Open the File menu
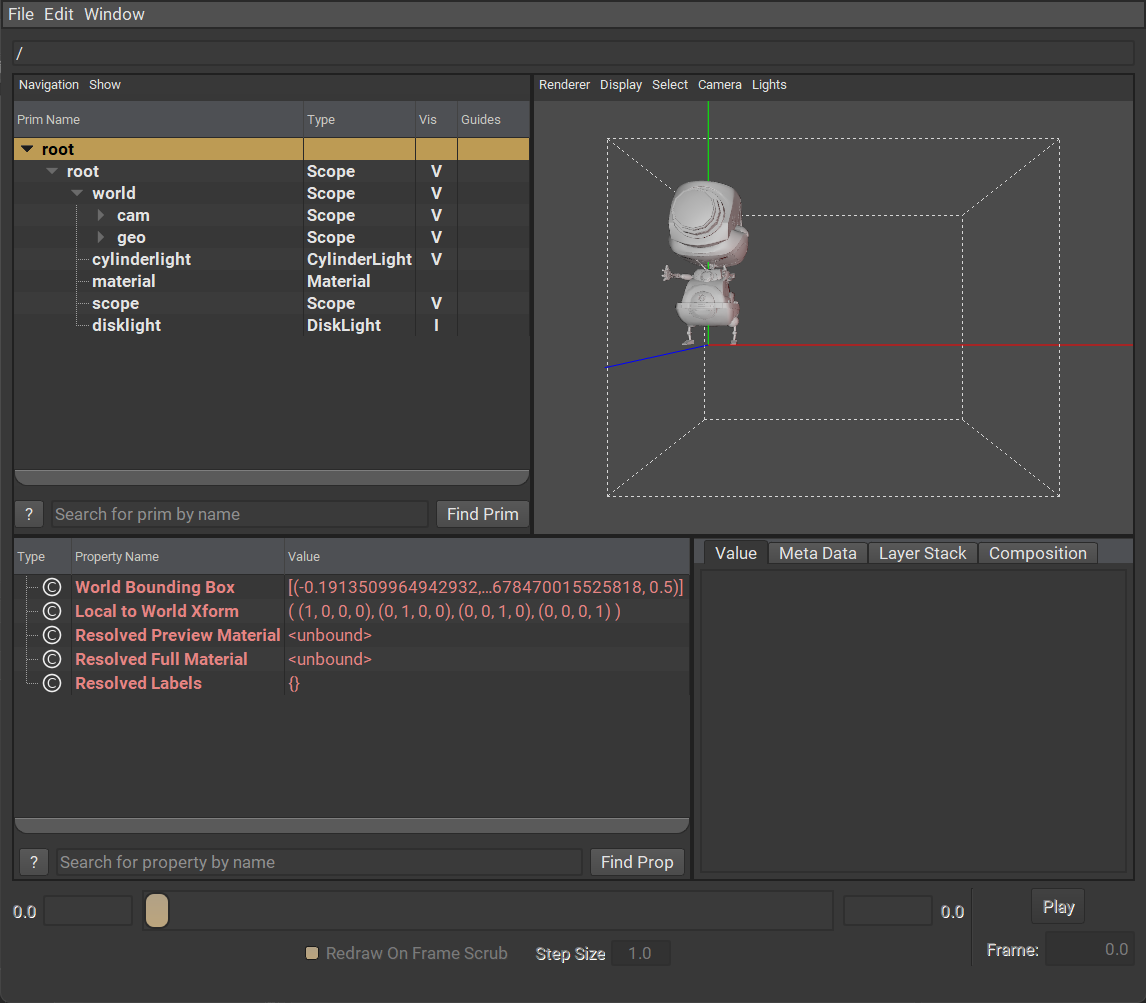 click(x=21, y=14)
